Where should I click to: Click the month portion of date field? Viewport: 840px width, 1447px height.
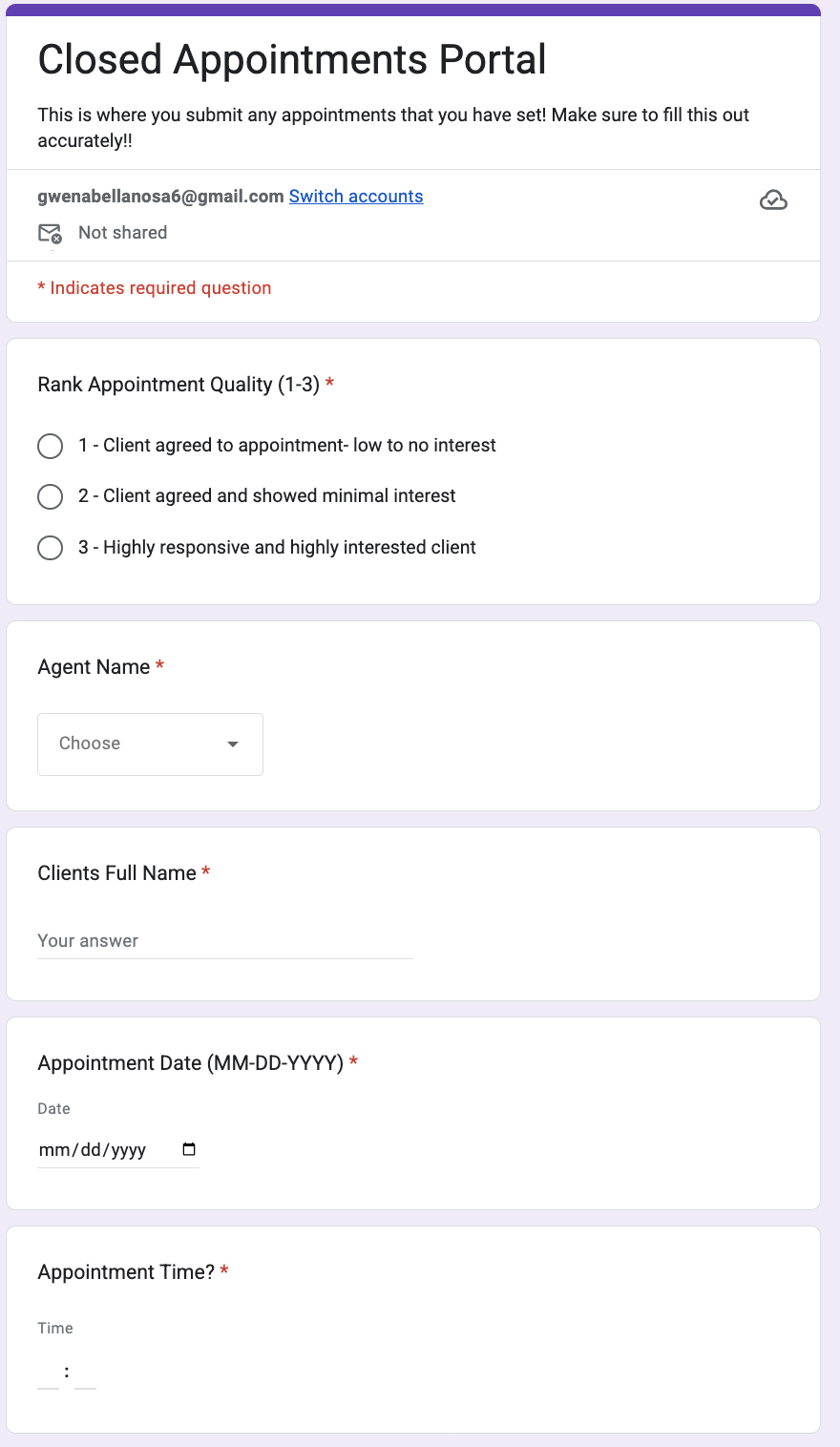pos(54,1150)
